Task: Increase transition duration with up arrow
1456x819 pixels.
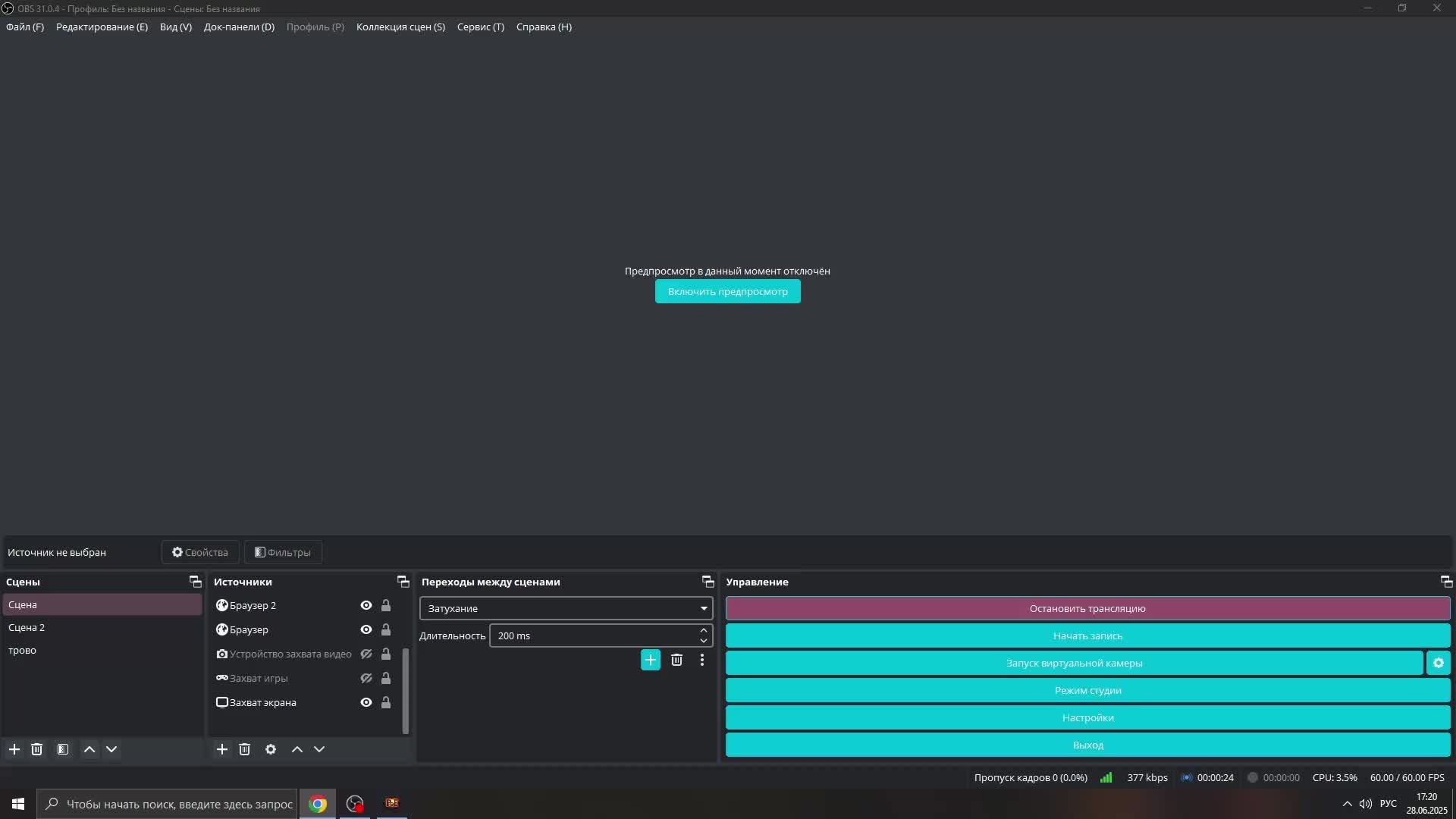Action: click(704, 630)
